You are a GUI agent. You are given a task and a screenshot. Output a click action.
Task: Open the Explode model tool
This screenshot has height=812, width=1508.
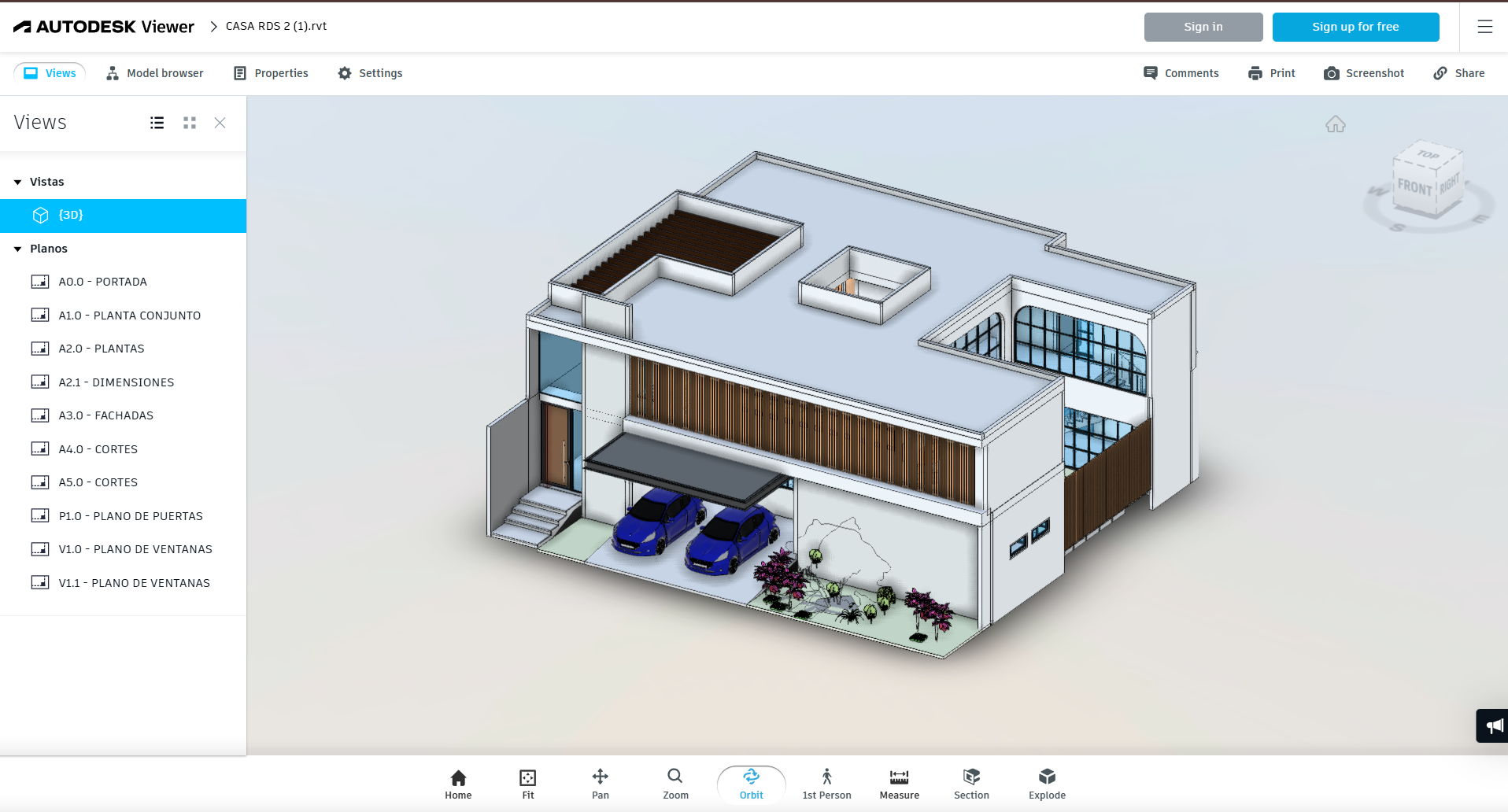coord(1047,784)
